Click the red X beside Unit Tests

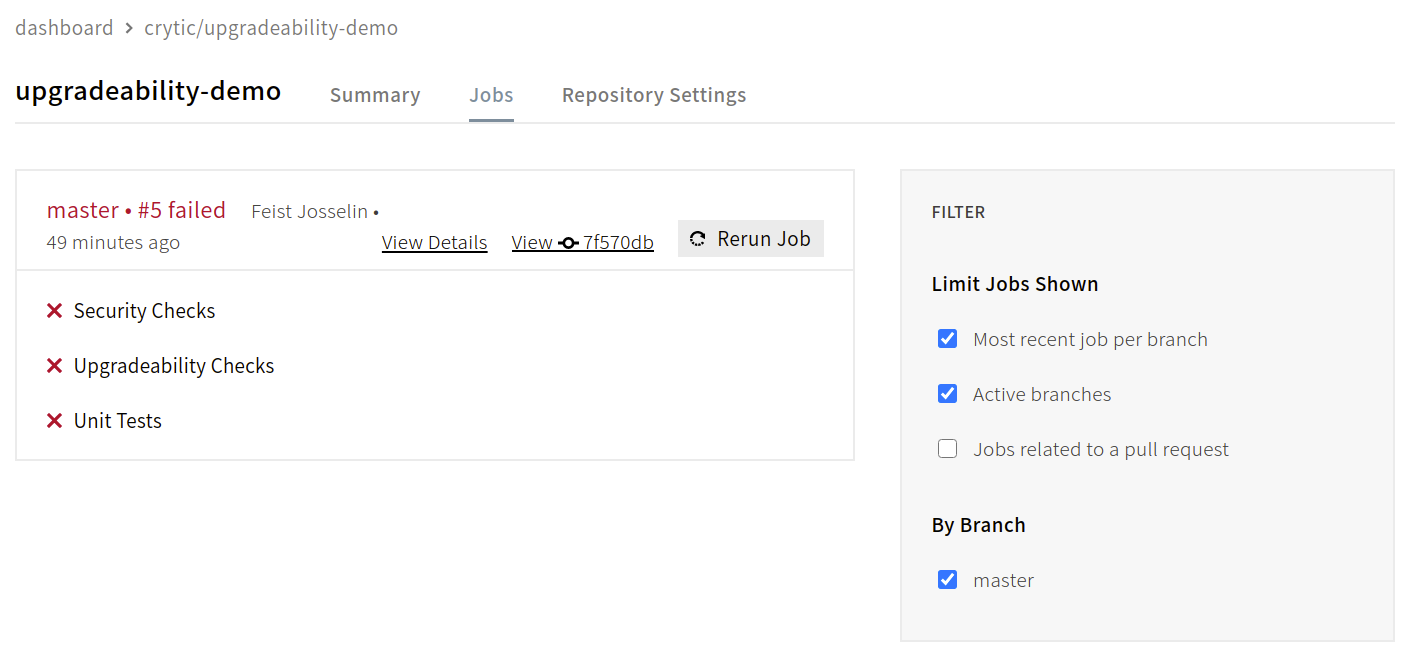[x=55, y=421]
